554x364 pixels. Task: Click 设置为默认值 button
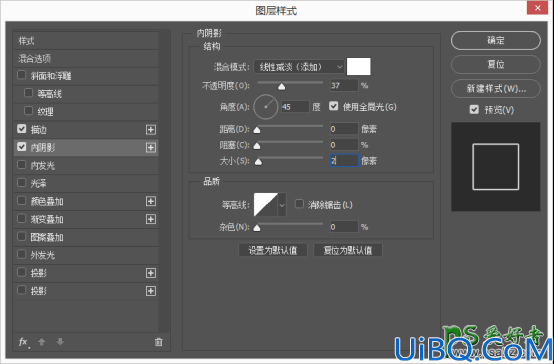[x=273, y=250]
